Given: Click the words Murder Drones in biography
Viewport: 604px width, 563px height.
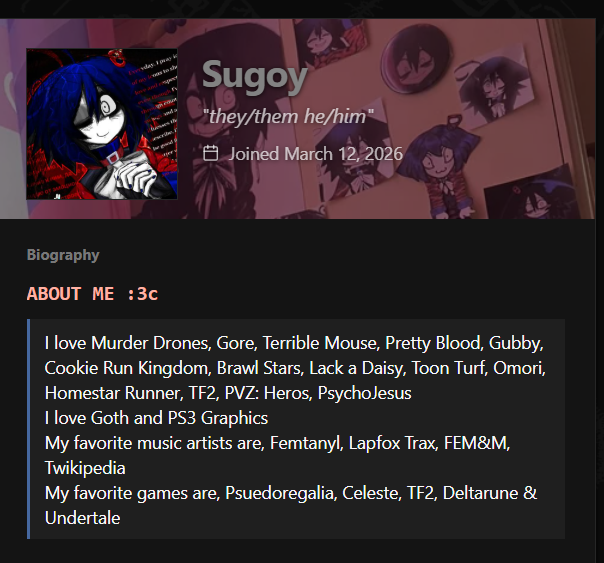Looking at the screenshot, I should (x=151, y=343).
